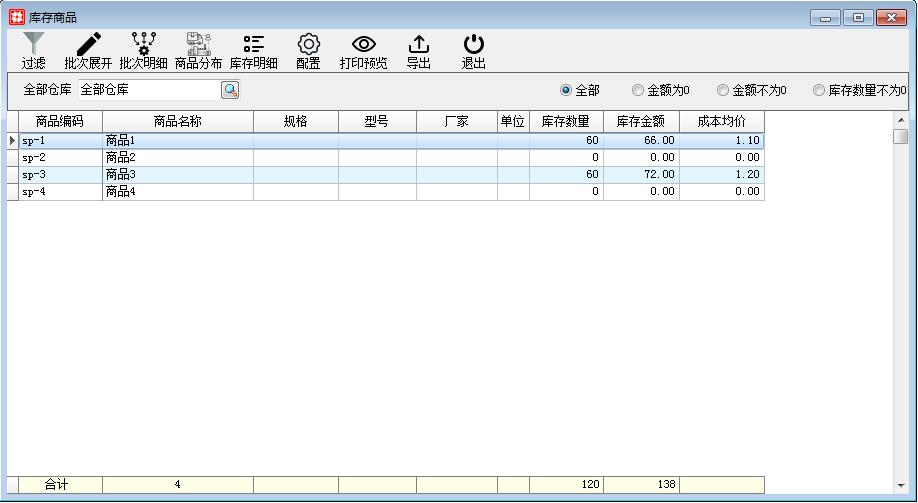The height and width of the screenshot is (503, 918).
Task: Choose the 金额不为0 radio option
Action: click(723, 90)
